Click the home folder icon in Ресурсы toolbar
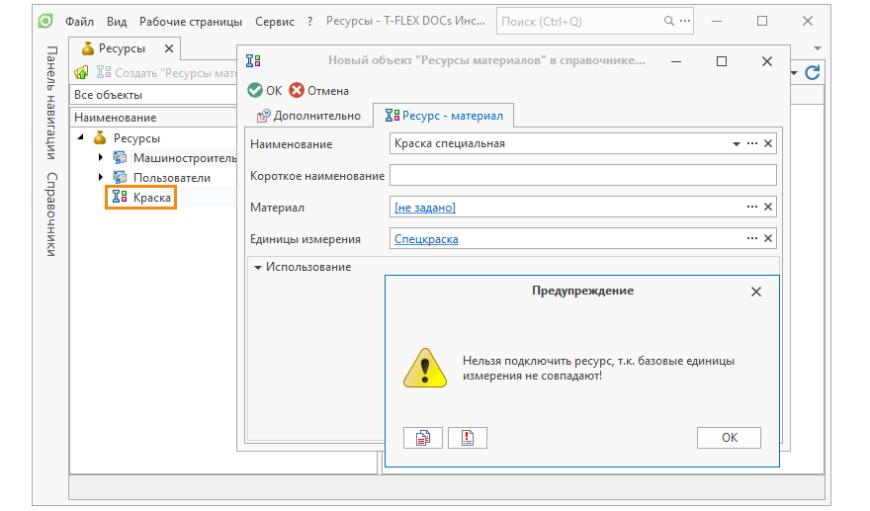The width and height of the screenshot is (870, 511). coord(82,72)
